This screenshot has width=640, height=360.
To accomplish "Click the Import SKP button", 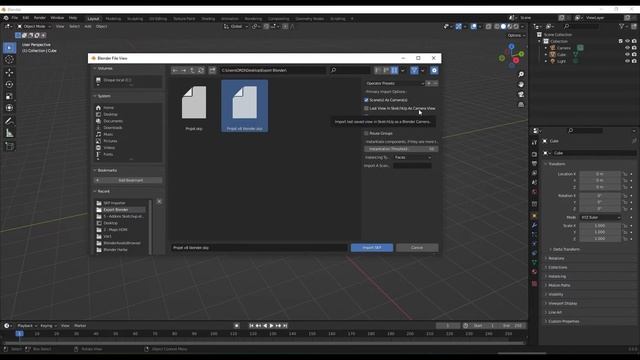I will pos(372,248).
